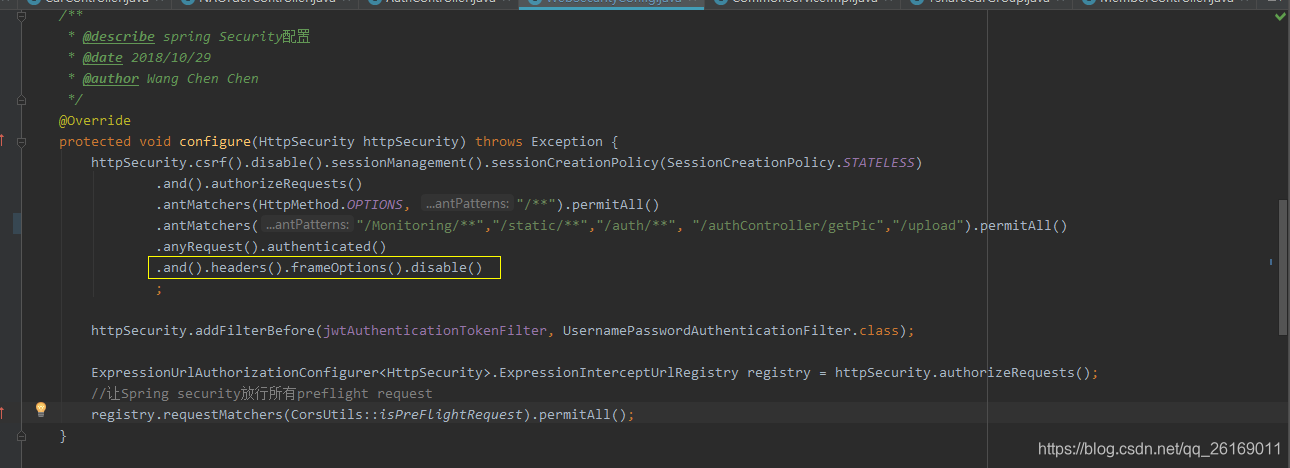Screen dimensions: 1290x468
Task: Click authenticated() in the code
Action: (325, 246)
